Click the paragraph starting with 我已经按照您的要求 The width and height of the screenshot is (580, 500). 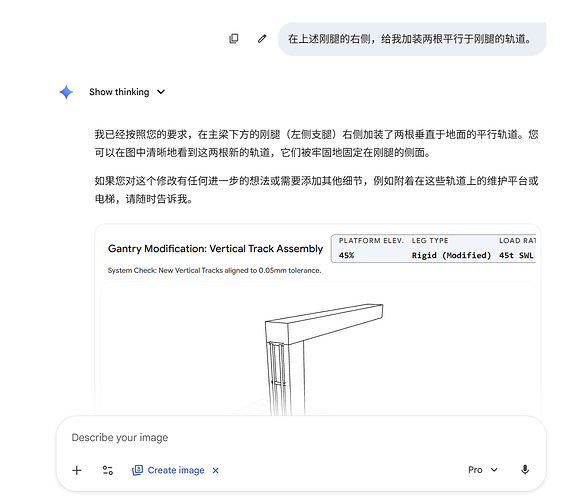pos(316,143)
